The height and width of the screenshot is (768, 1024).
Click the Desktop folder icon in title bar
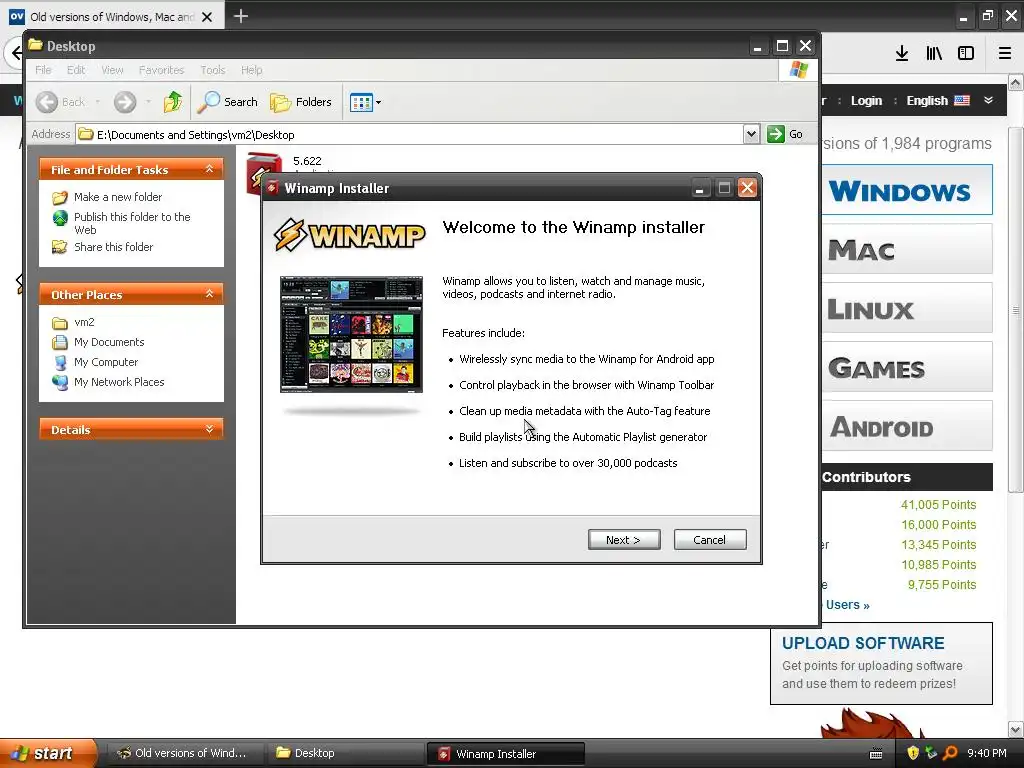(35, 46)
